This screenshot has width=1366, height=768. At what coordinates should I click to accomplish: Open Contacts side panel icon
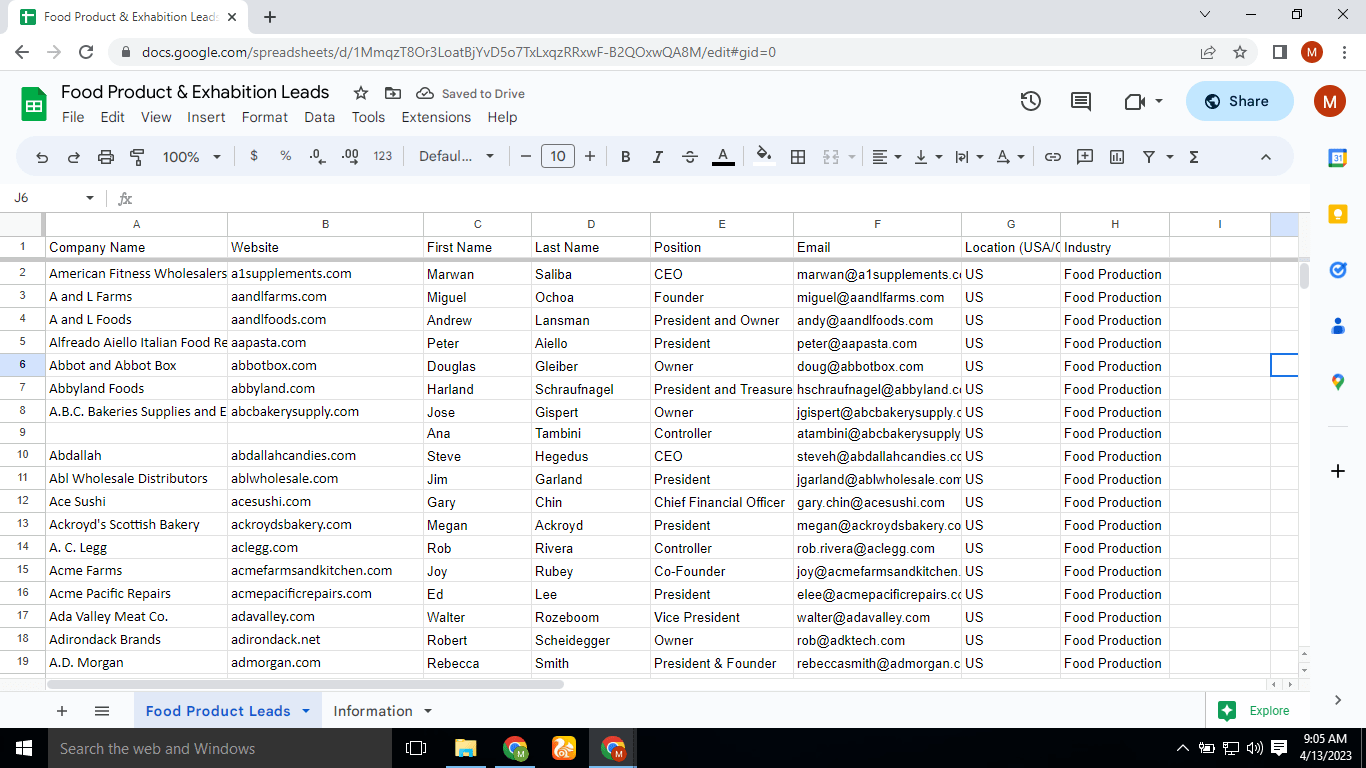tap(1338, 326)
